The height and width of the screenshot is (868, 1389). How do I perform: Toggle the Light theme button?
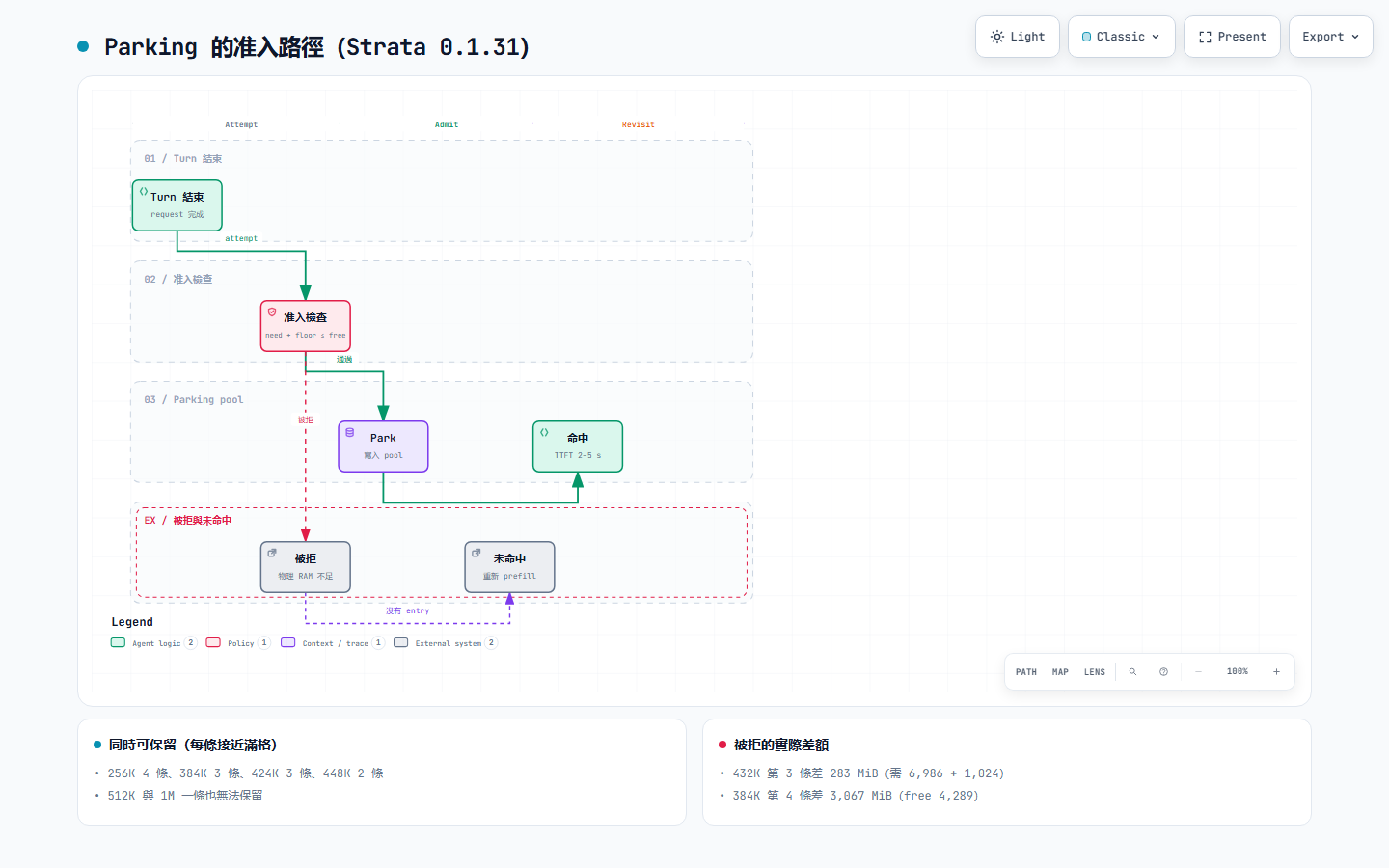coord(1018,37)
